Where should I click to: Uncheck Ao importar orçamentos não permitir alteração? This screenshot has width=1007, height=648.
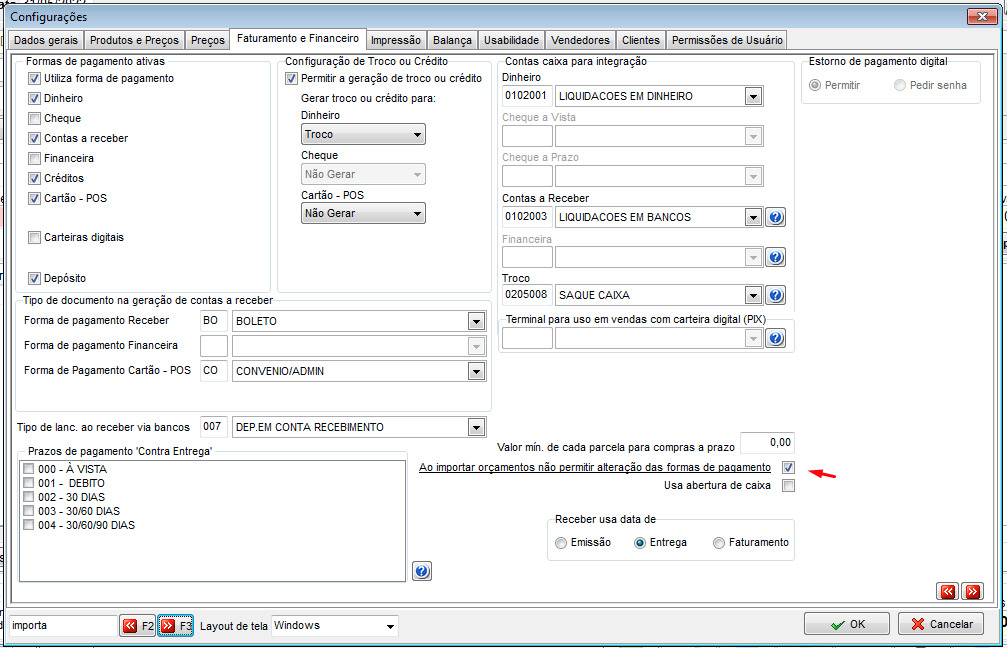click(x=788, y=468)
